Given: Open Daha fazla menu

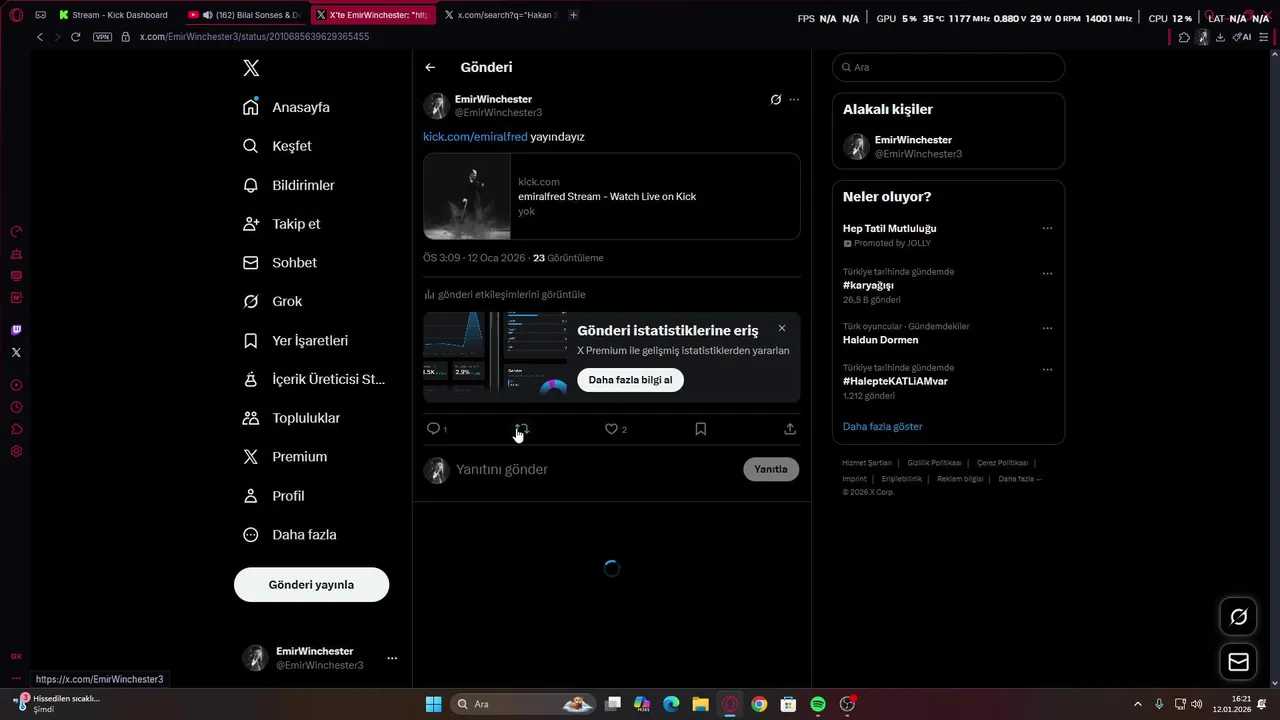Looking at the screenshot, I should pos(290,534).
